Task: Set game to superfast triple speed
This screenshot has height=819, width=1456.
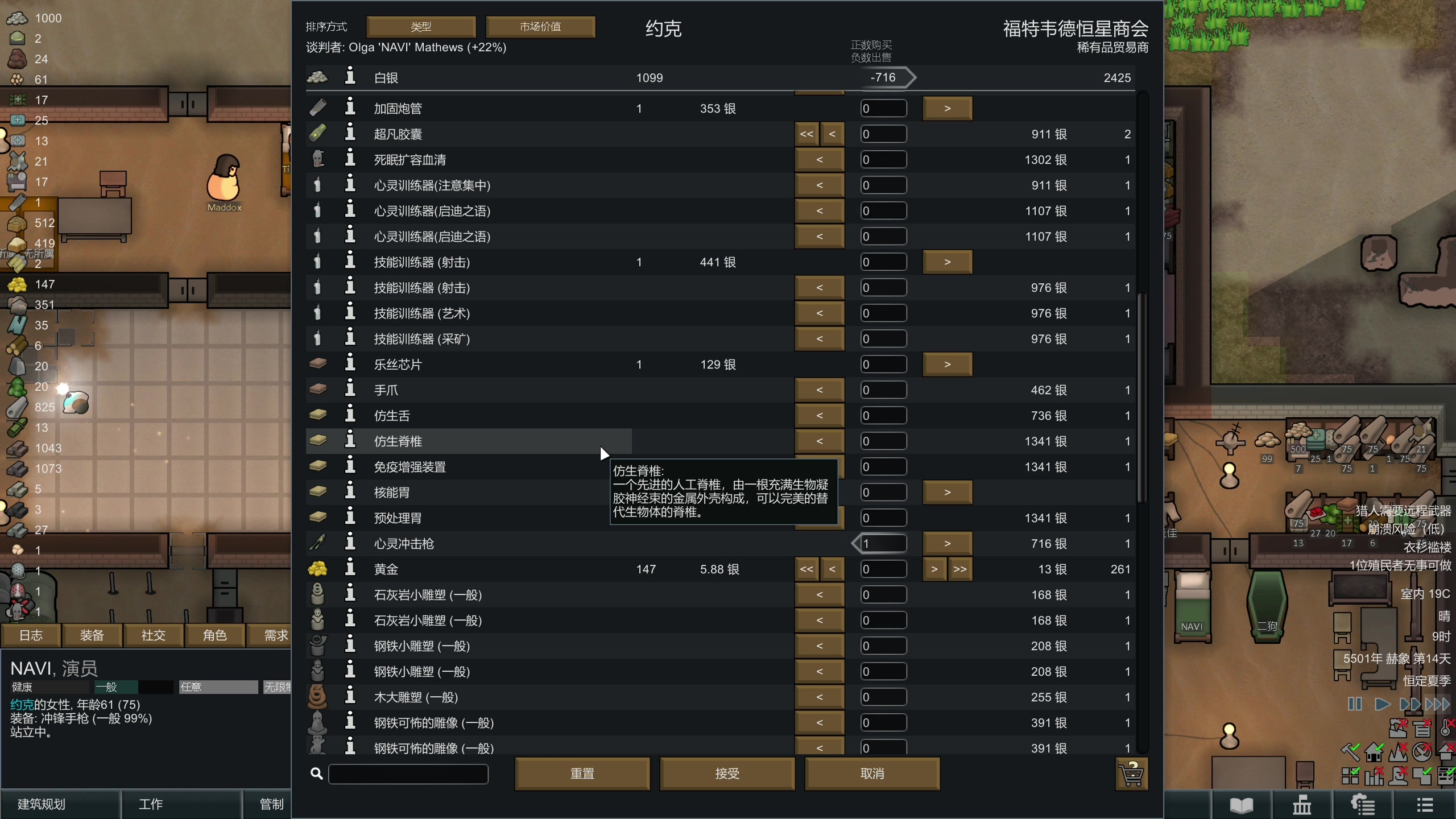Action: point(1438,705)
